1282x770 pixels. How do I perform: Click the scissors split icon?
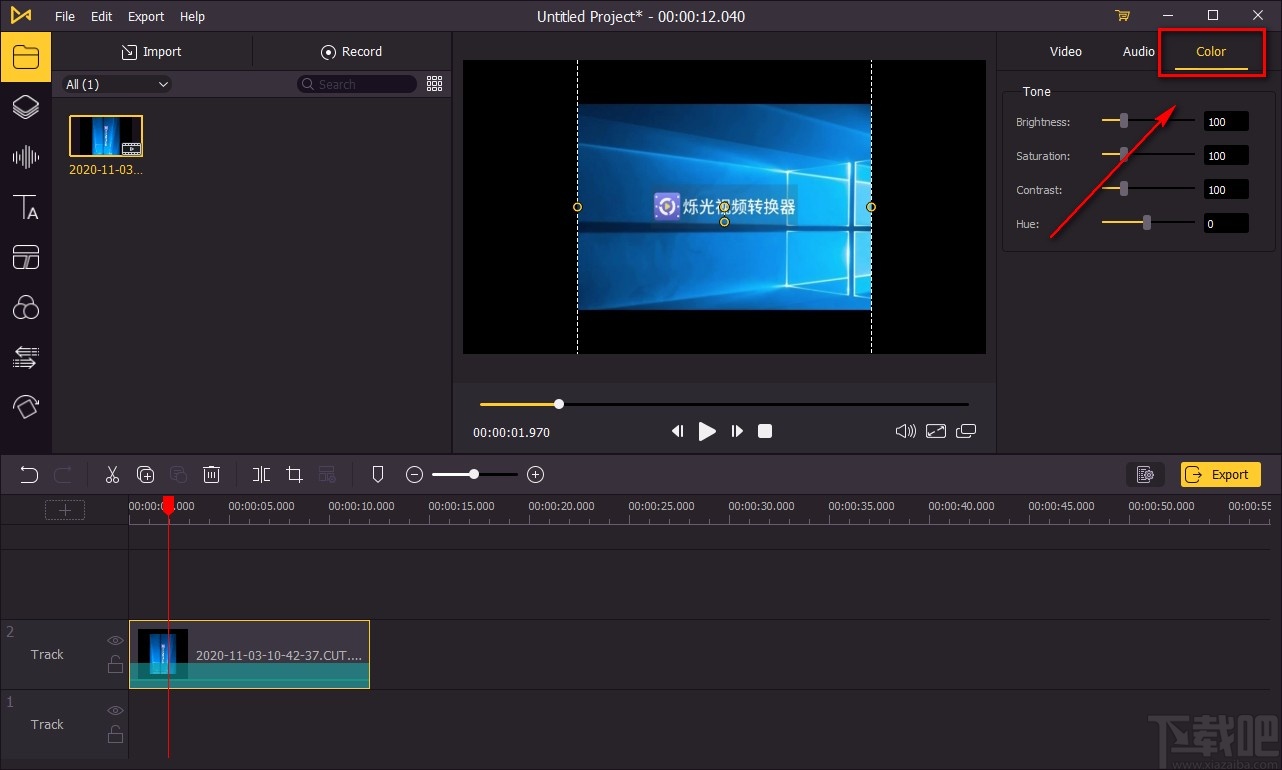pyautogui.click(x=112, y=474)
